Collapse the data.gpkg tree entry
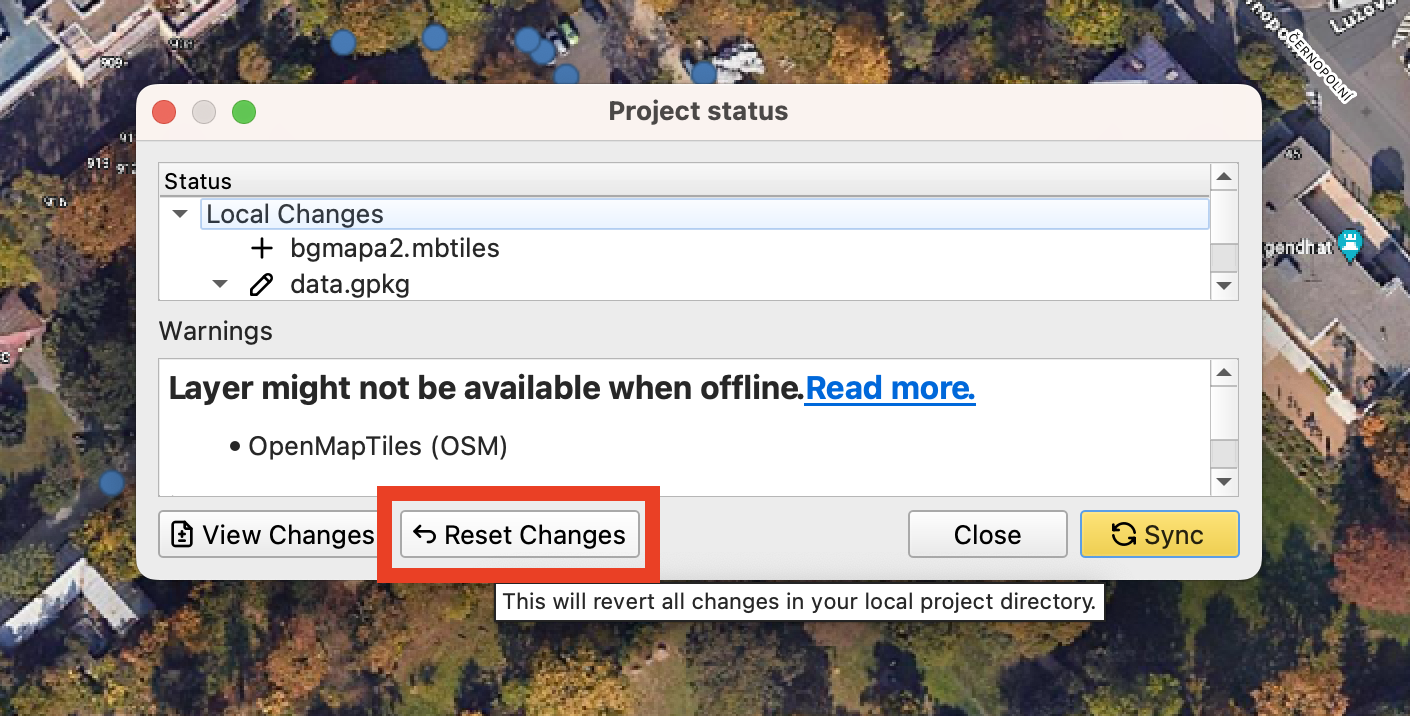Screen dimensions: 1410x716 pyautogui.click(x=221, y=285)
